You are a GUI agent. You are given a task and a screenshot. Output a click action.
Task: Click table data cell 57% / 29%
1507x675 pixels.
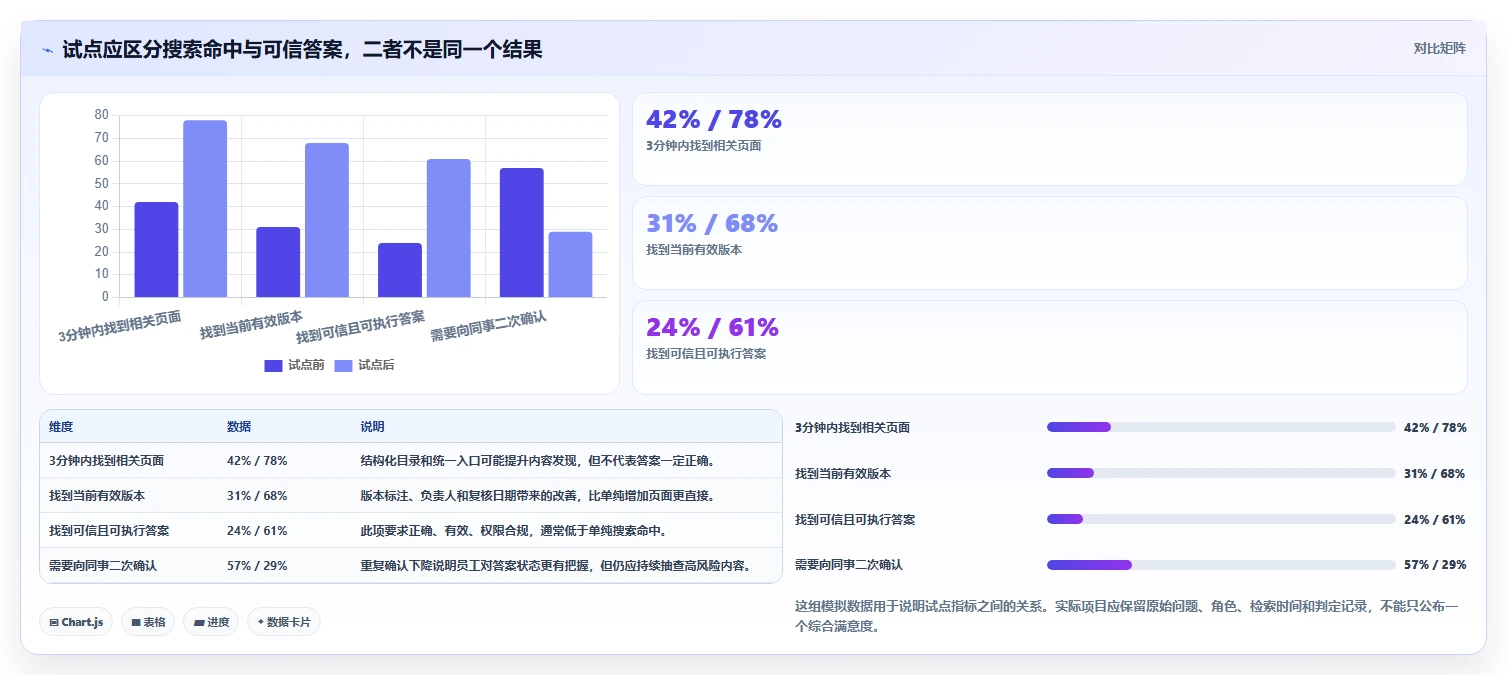[x=257, y=566]
